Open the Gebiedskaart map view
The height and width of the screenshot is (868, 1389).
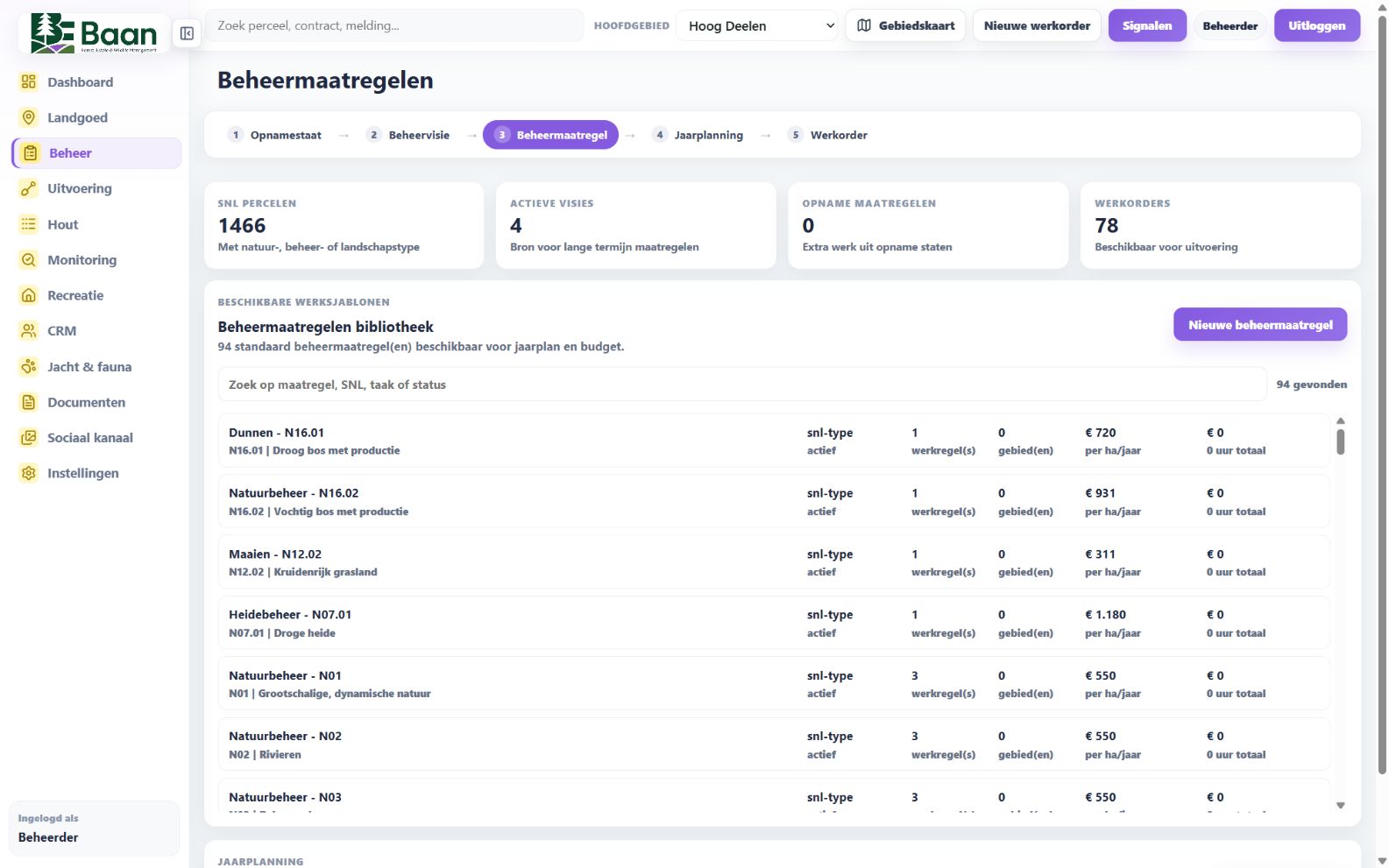906,25
